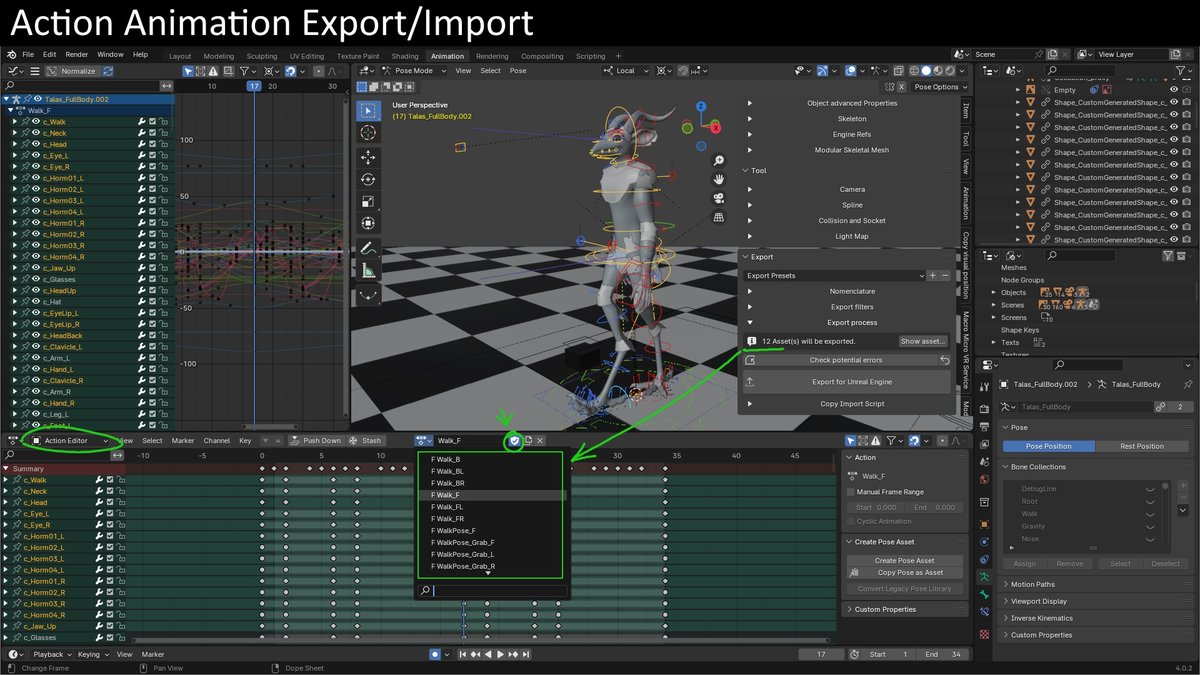This screenshot has height=675, width=1200.
Task: Click Copy Pose as Asset button
Action: 904,573
